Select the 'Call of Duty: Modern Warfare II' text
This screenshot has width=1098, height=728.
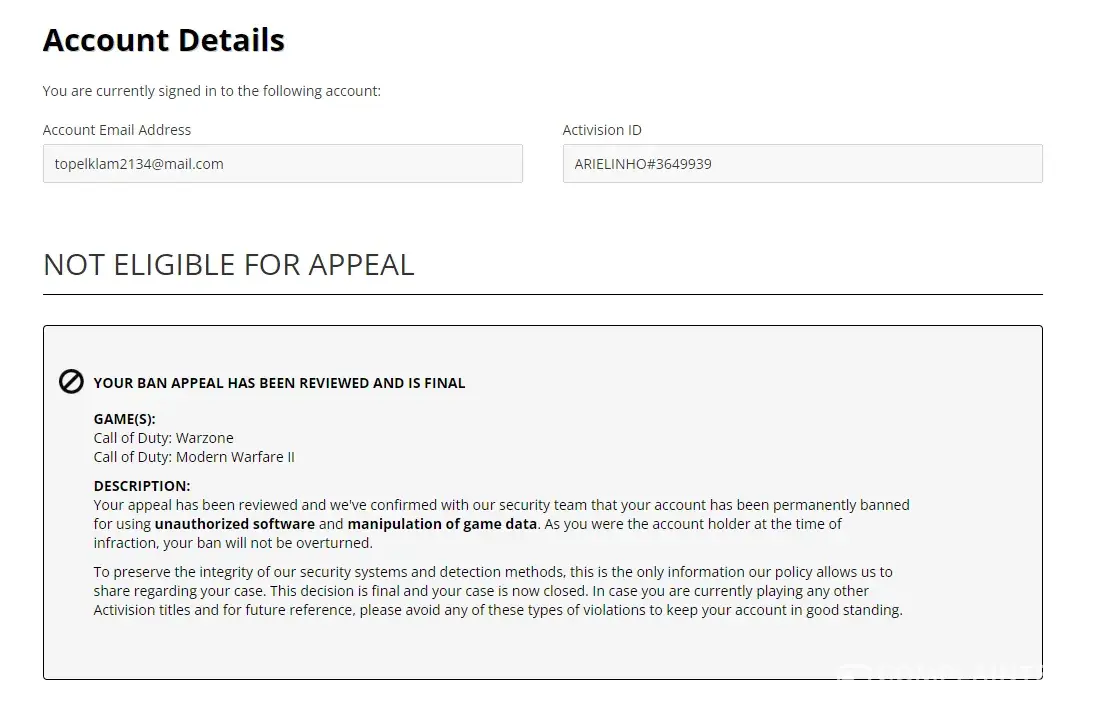tap(194, 457)
